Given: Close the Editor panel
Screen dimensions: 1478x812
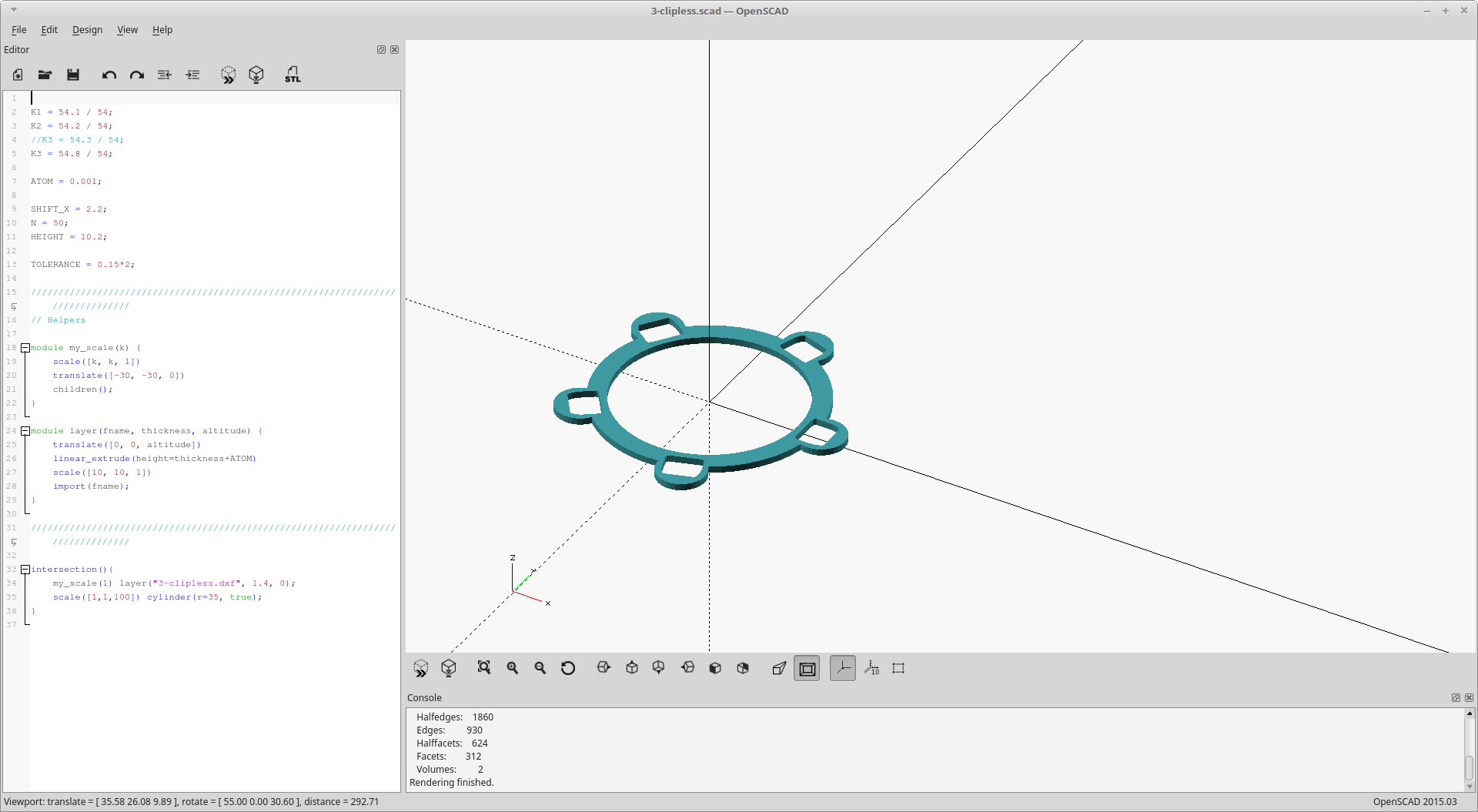Looking at the screenshot, I should [395, 50].
